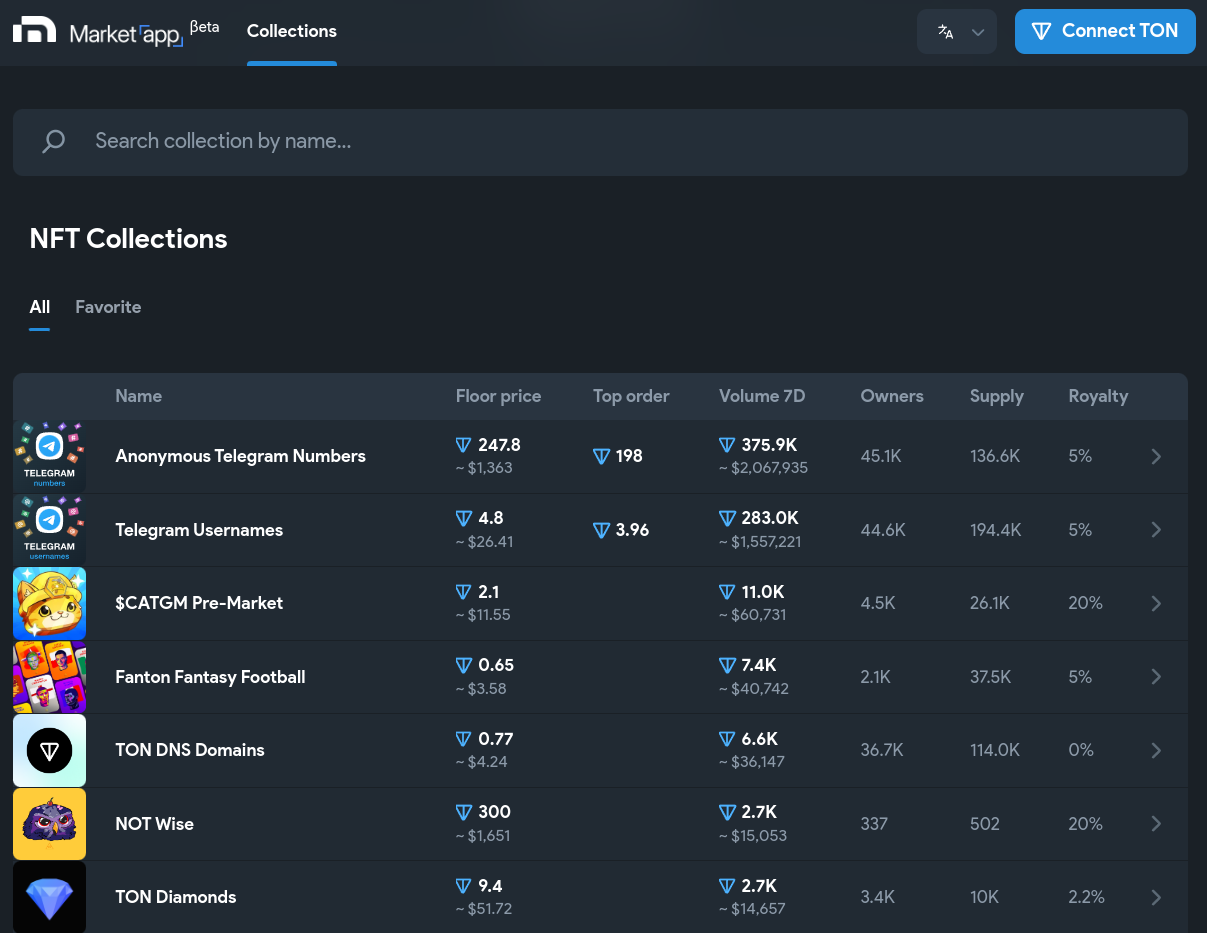Expand the TON Diamonds row chevron
This screenshot has width=1207, height=933.
(1156, 897)
